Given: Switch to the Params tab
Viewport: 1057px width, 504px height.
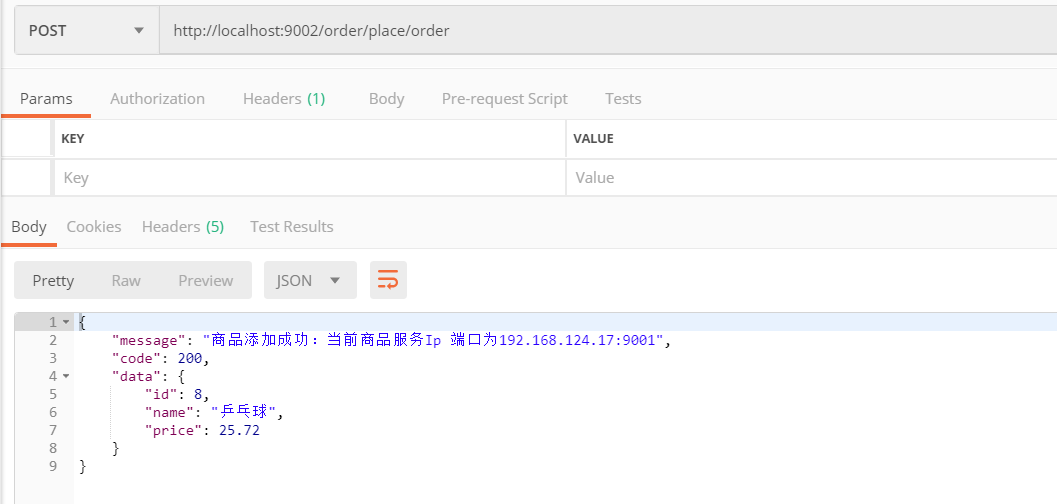Looking at the screenshot, I should (46, 99).
